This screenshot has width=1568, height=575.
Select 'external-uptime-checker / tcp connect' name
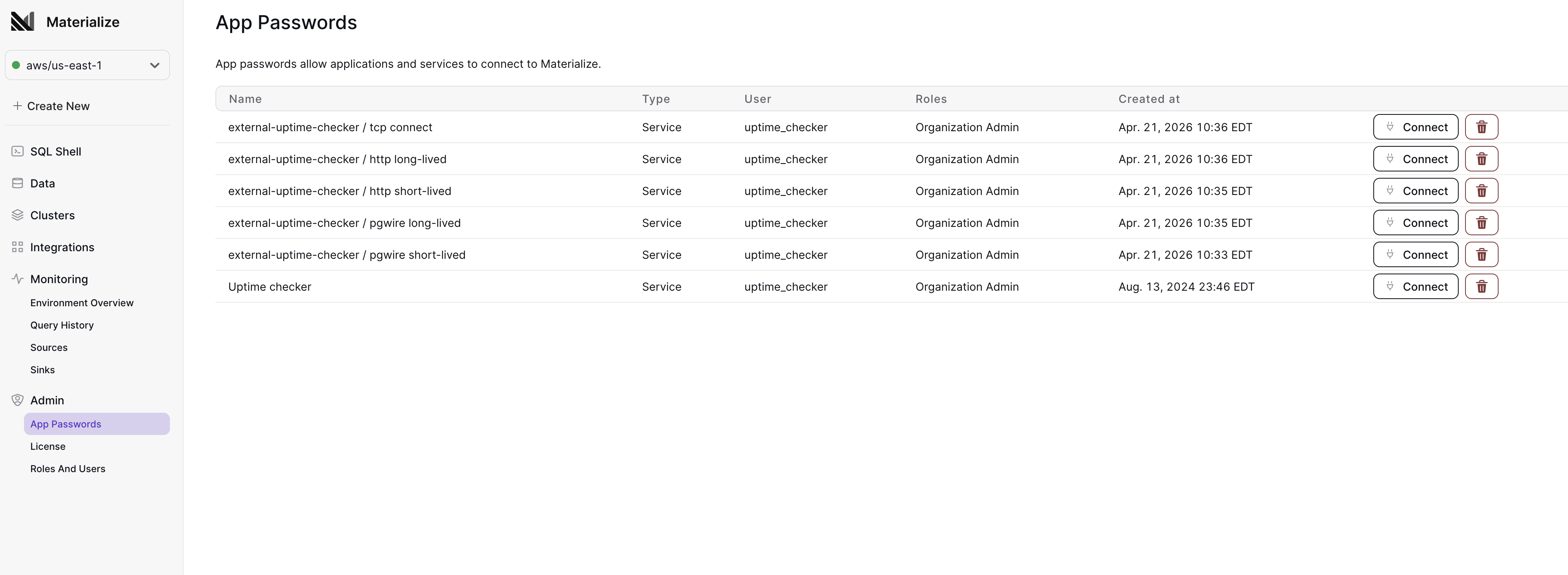click(330, 127)
